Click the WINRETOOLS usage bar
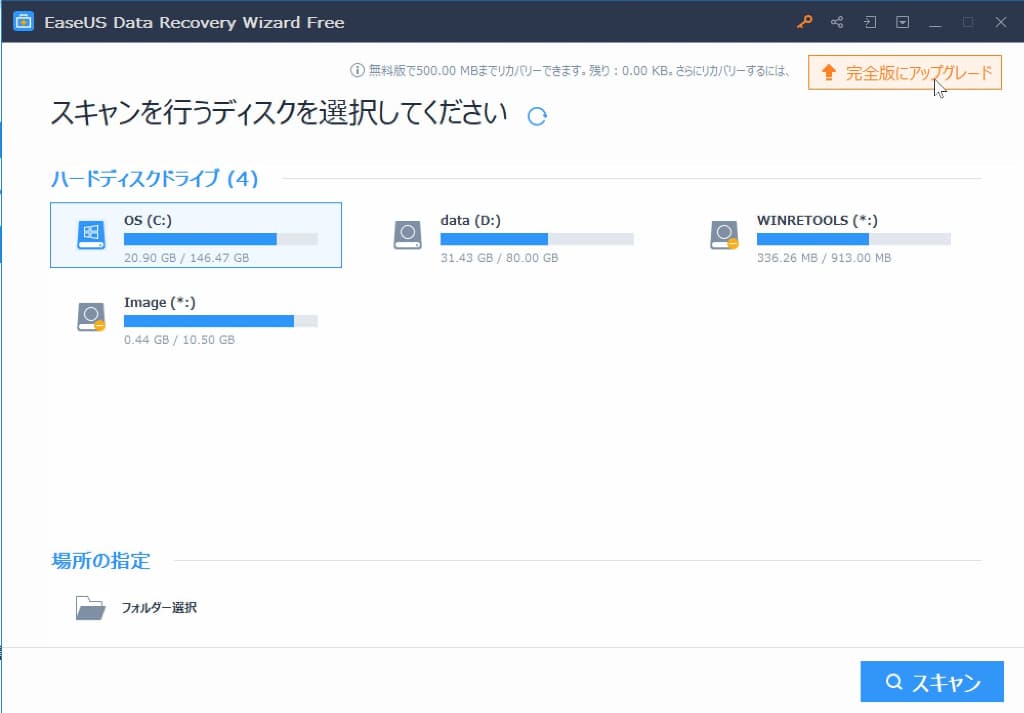 click(x=854, y=239)
